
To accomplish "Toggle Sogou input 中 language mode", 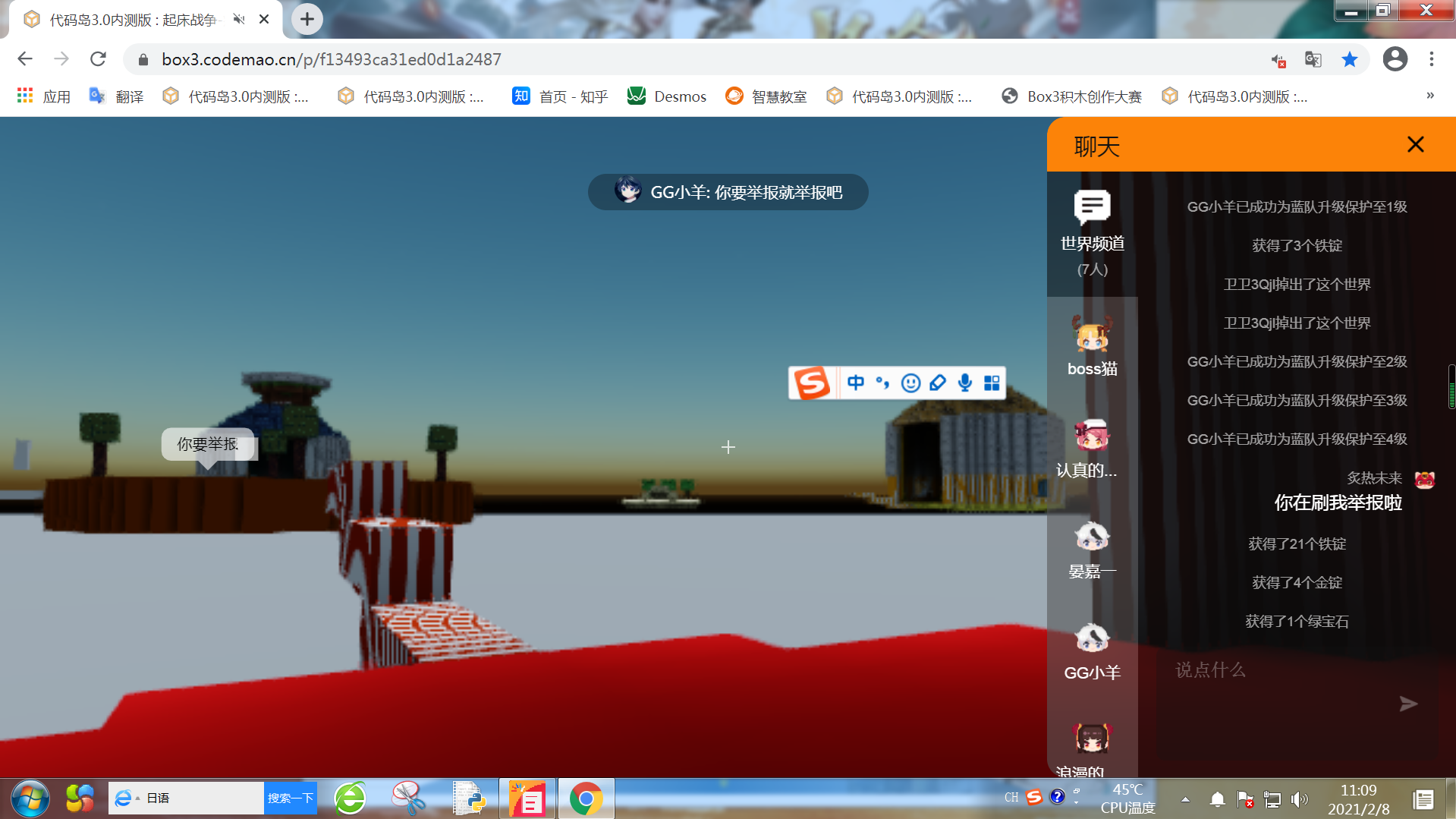I will pyautogui.click(x=855, y=383).
